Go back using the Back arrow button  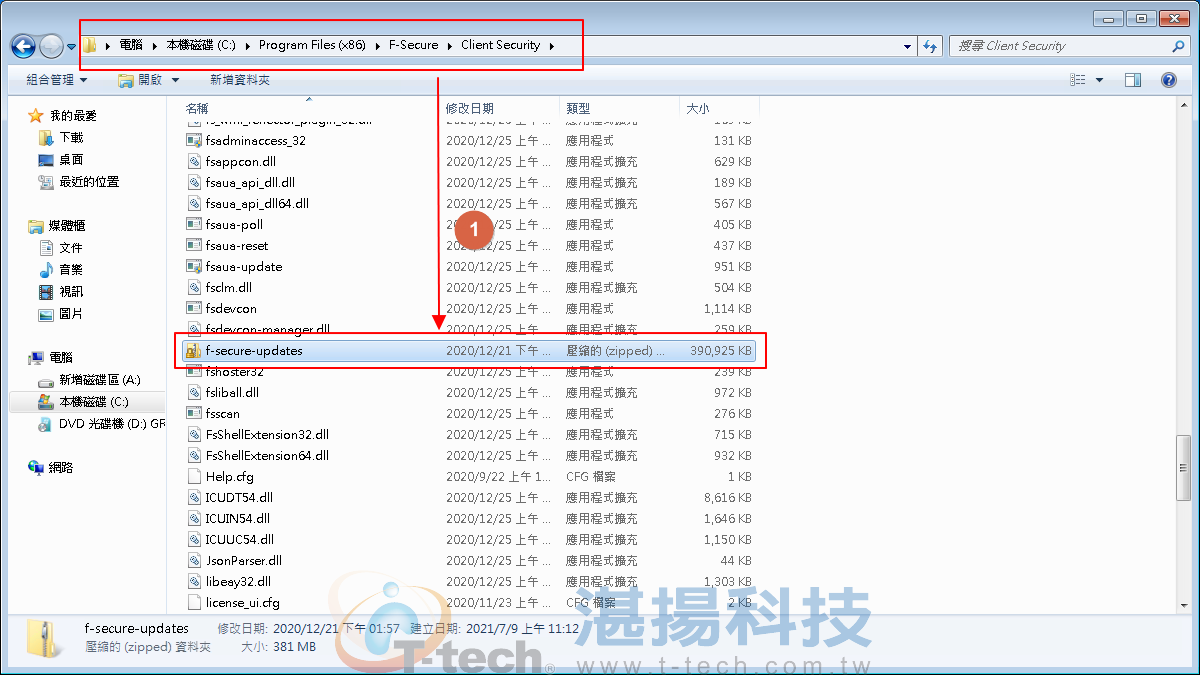point(24,46)
